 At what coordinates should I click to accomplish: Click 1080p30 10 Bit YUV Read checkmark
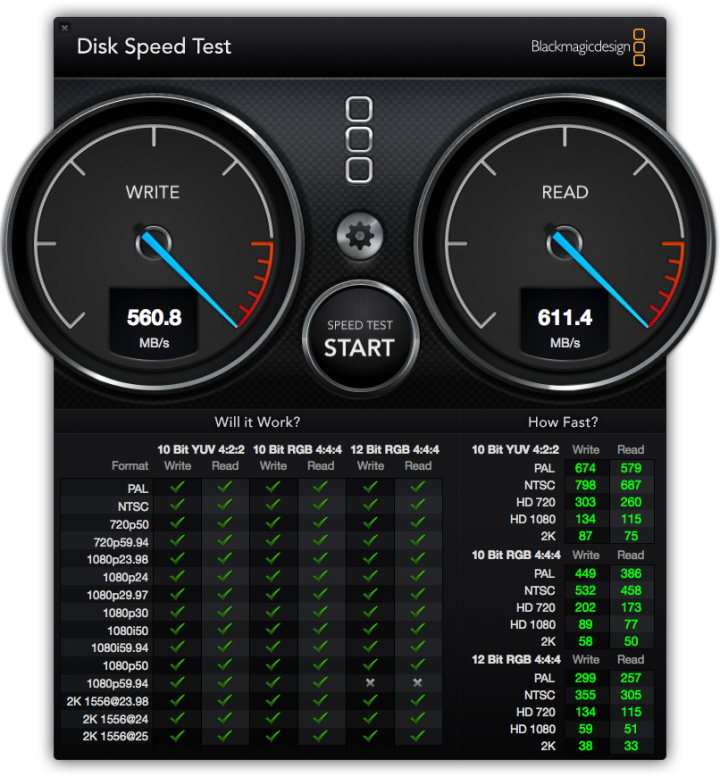pos(225,612)
